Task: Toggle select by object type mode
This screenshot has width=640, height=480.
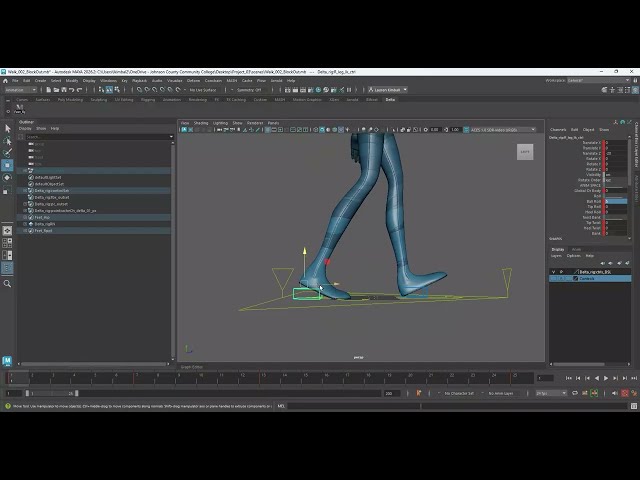Action: point(109,90)
